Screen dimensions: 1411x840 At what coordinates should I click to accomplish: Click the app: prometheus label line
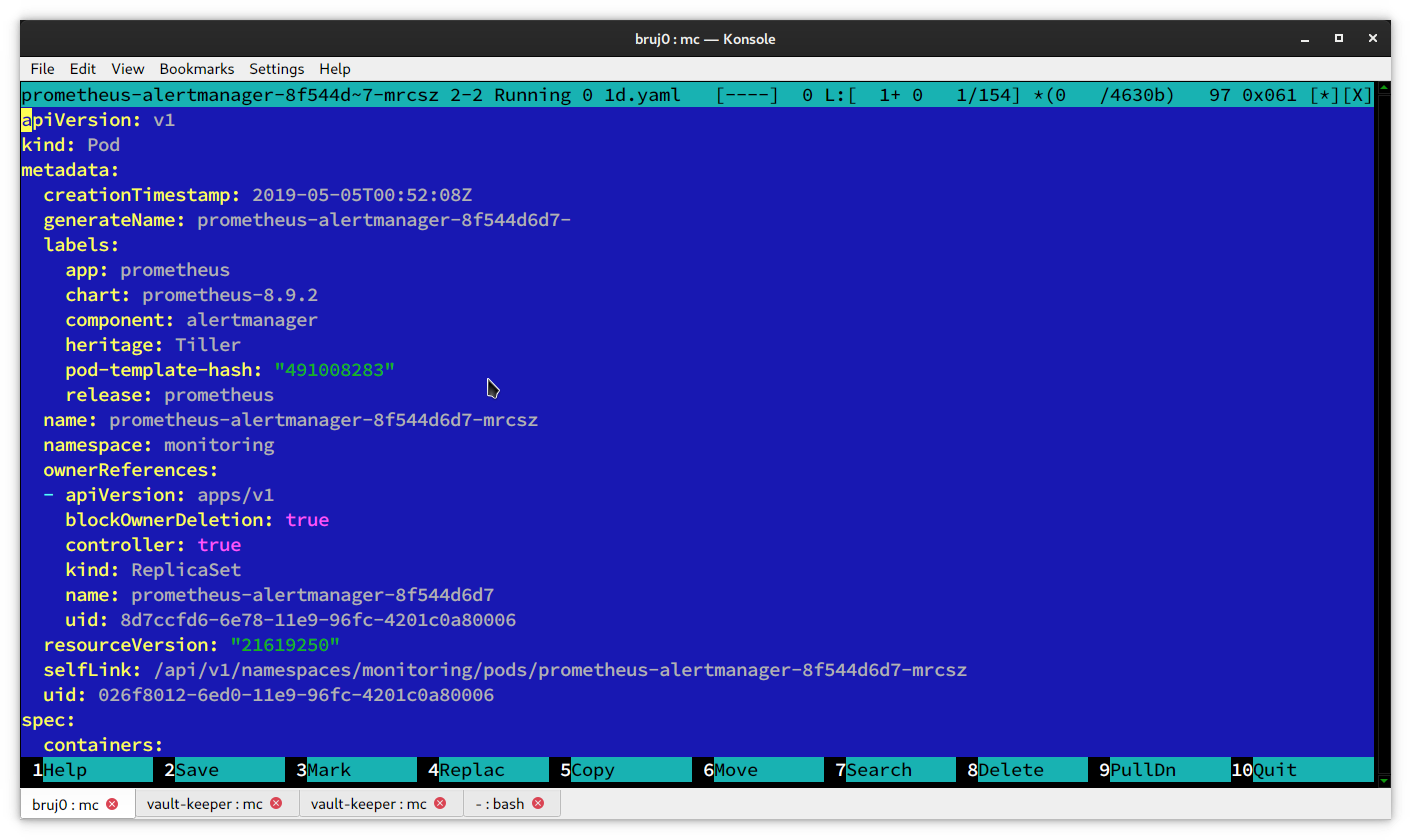point(148,270)
